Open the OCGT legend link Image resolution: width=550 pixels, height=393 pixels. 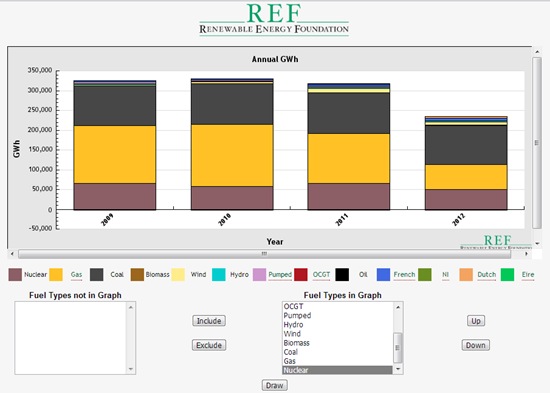pos(321,275)
